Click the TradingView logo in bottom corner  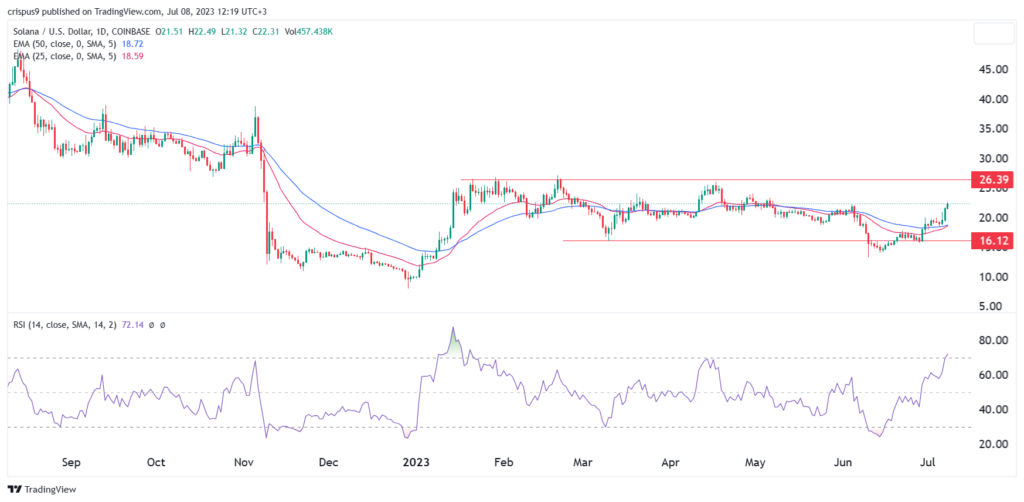pyautogui.click(x=45, y=489)
